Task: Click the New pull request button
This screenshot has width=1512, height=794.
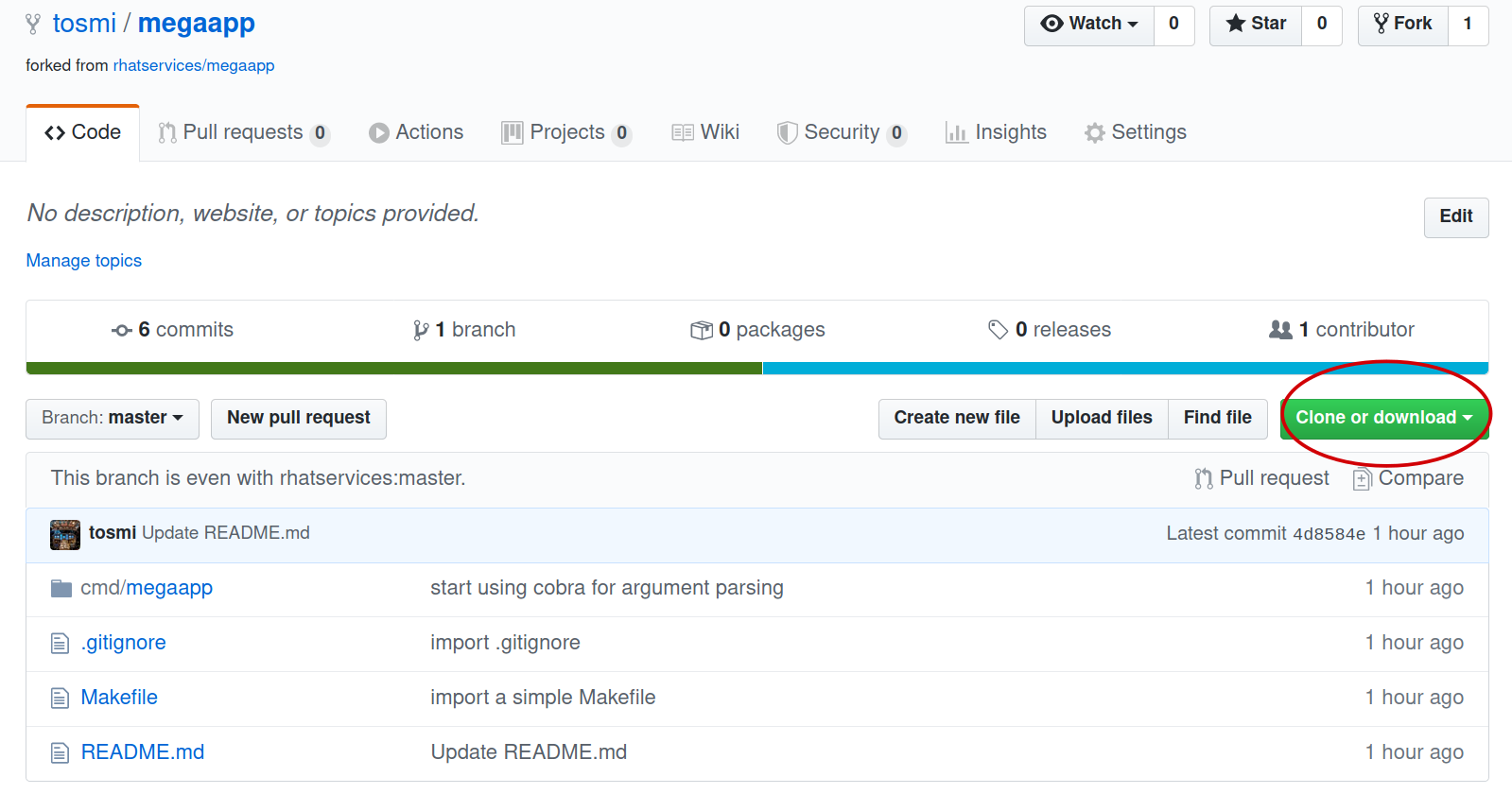Action: click(299, 419)
